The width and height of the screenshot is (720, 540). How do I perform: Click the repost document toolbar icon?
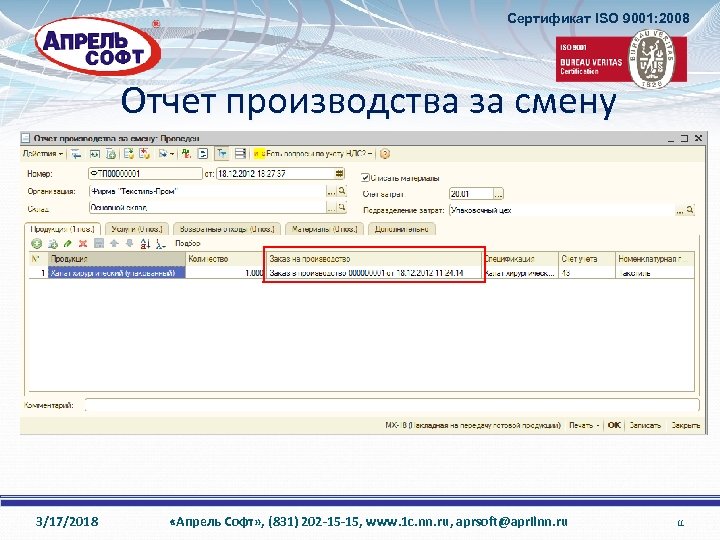[129, 154]
